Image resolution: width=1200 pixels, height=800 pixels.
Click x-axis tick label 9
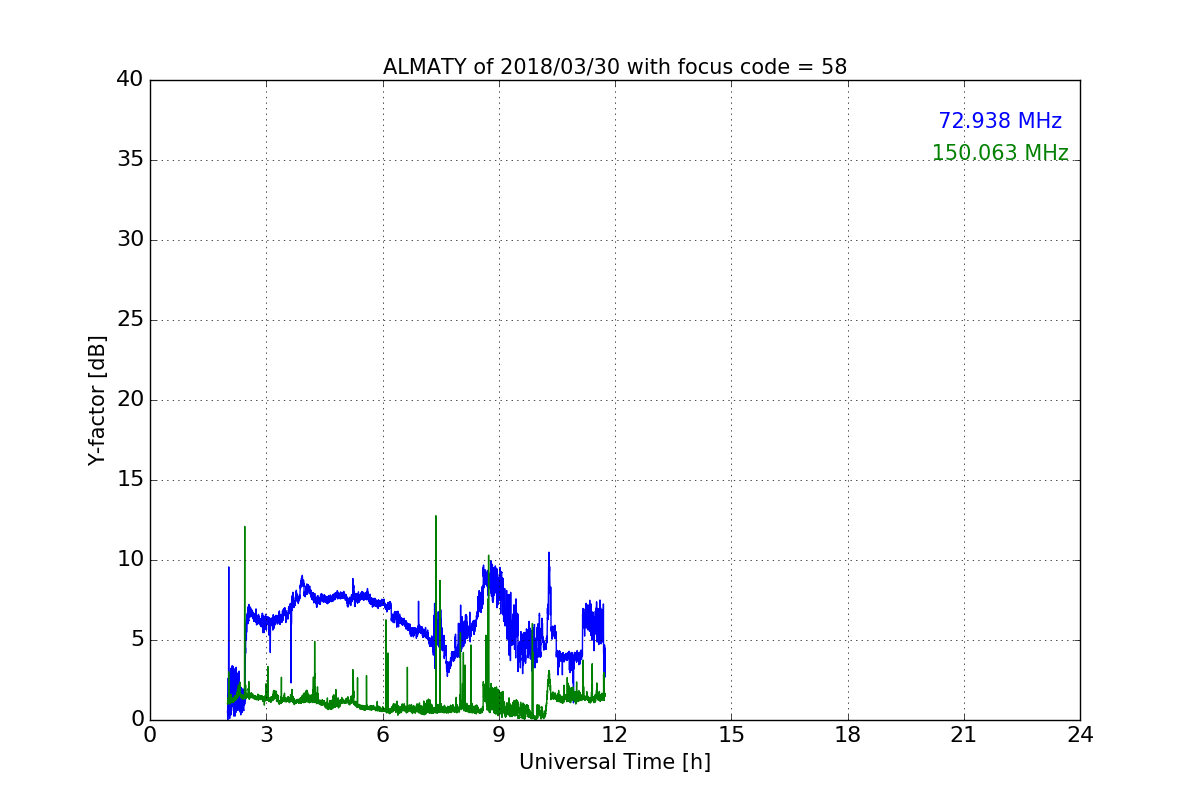coord(499,735)
